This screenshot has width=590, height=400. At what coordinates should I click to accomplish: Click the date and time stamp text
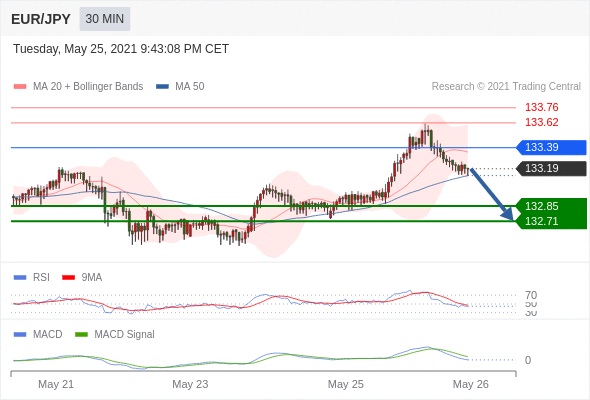[x=121, y=49]
